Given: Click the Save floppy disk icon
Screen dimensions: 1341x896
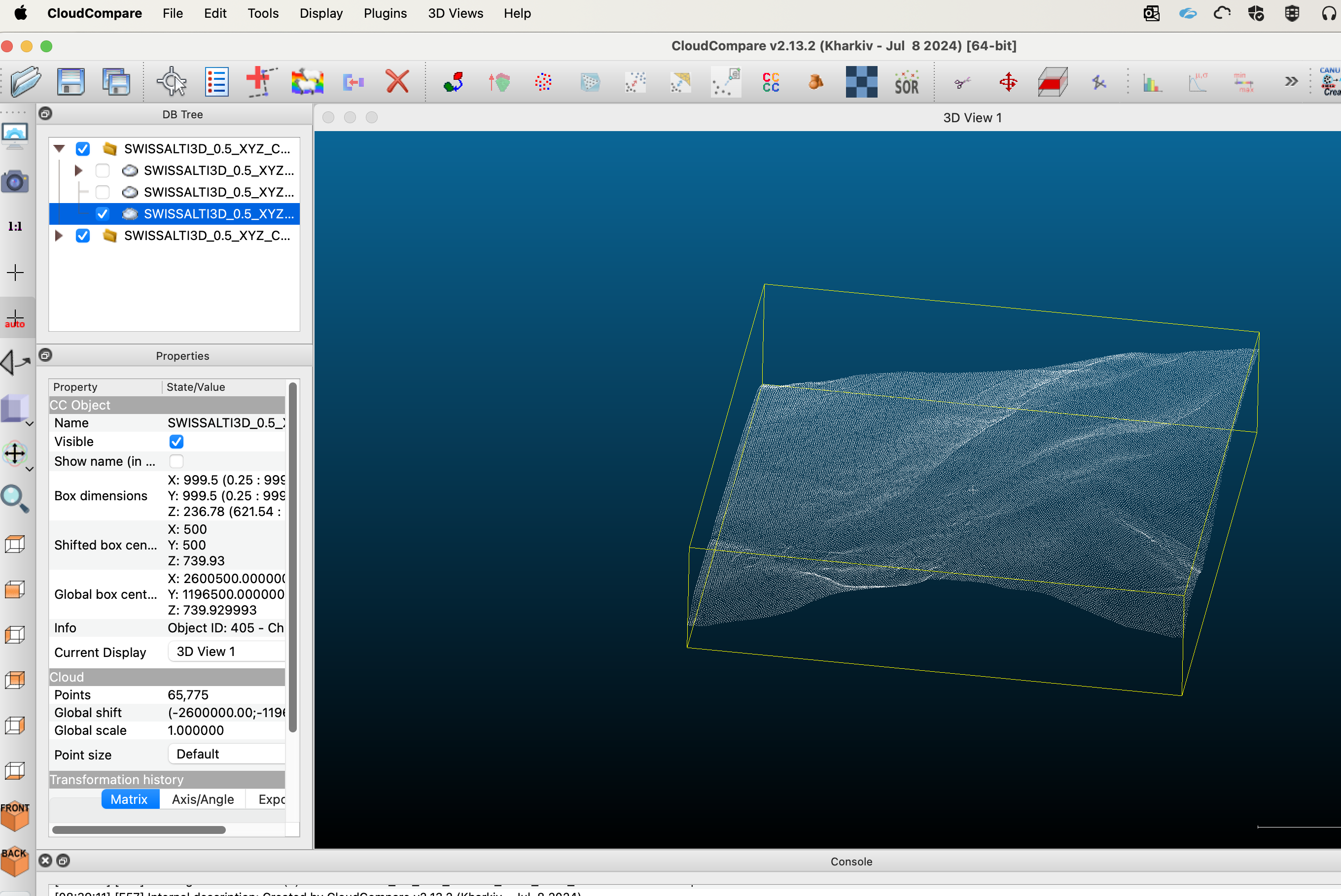Looking at the screenshot, I should click(x=71, y=82).
